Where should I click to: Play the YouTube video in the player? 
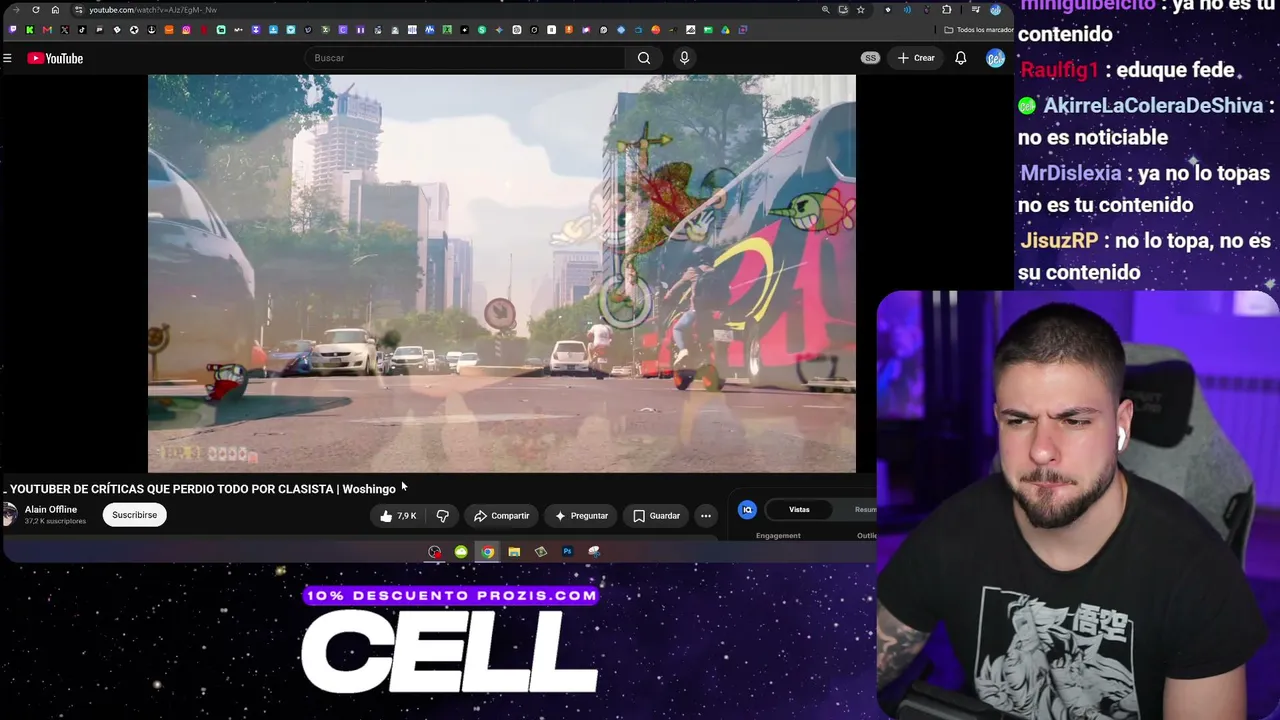click(x=502, y=273)
